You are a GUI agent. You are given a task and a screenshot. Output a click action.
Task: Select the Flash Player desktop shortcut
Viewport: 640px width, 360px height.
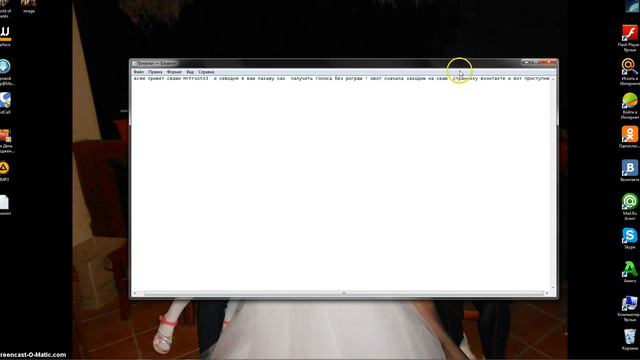click(x=629, y=38)
